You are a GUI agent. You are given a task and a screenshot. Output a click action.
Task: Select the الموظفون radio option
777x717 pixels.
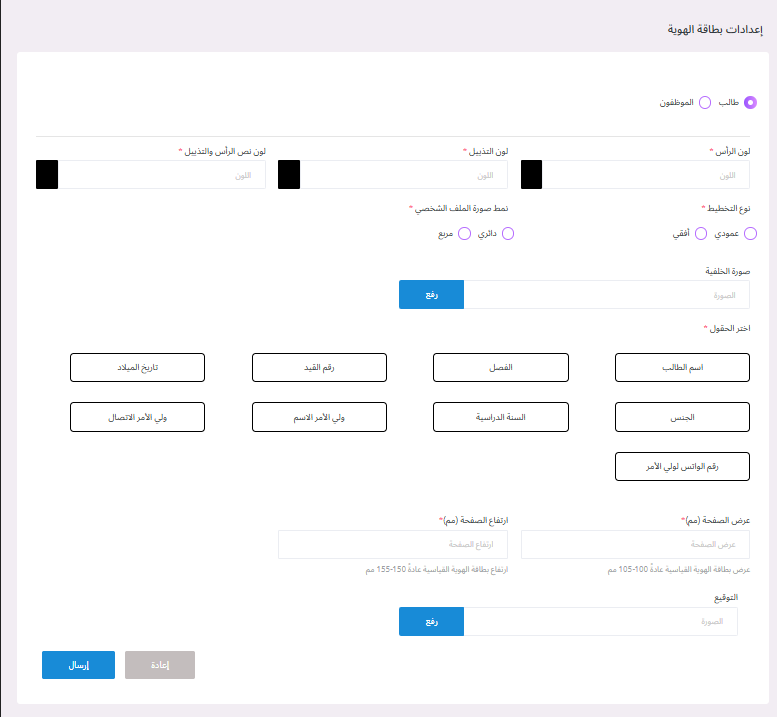[705, 102]
